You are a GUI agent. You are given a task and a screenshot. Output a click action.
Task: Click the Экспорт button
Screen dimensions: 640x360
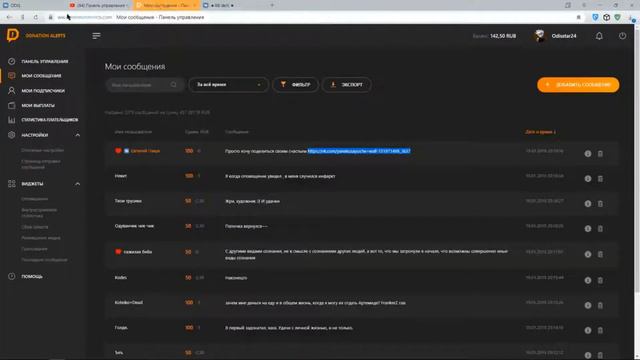point(347,84)
